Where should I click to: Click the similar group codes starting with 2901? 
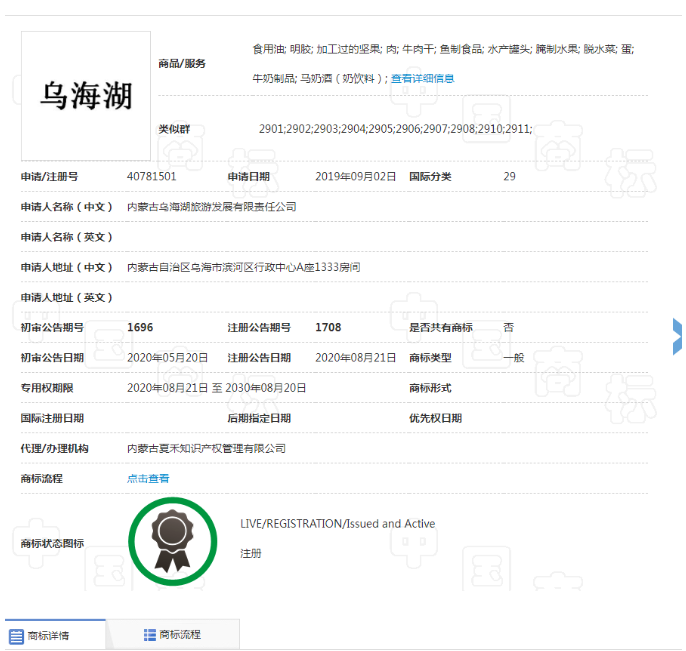(395, 129)
